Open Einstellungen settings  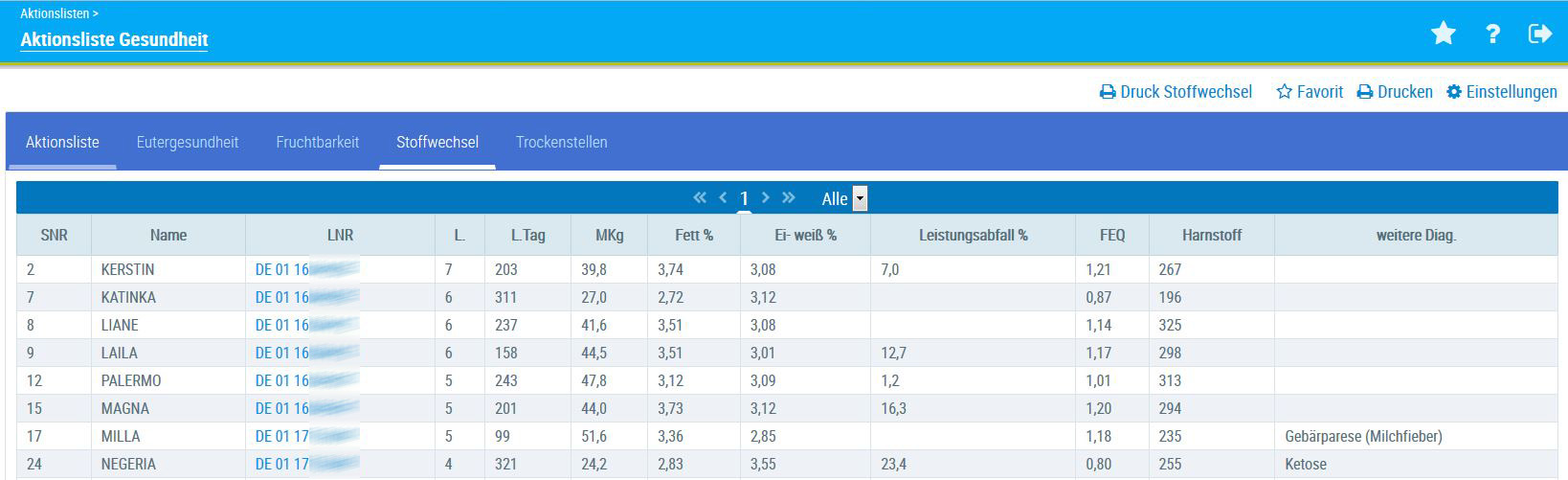(x=1501, y=92)
